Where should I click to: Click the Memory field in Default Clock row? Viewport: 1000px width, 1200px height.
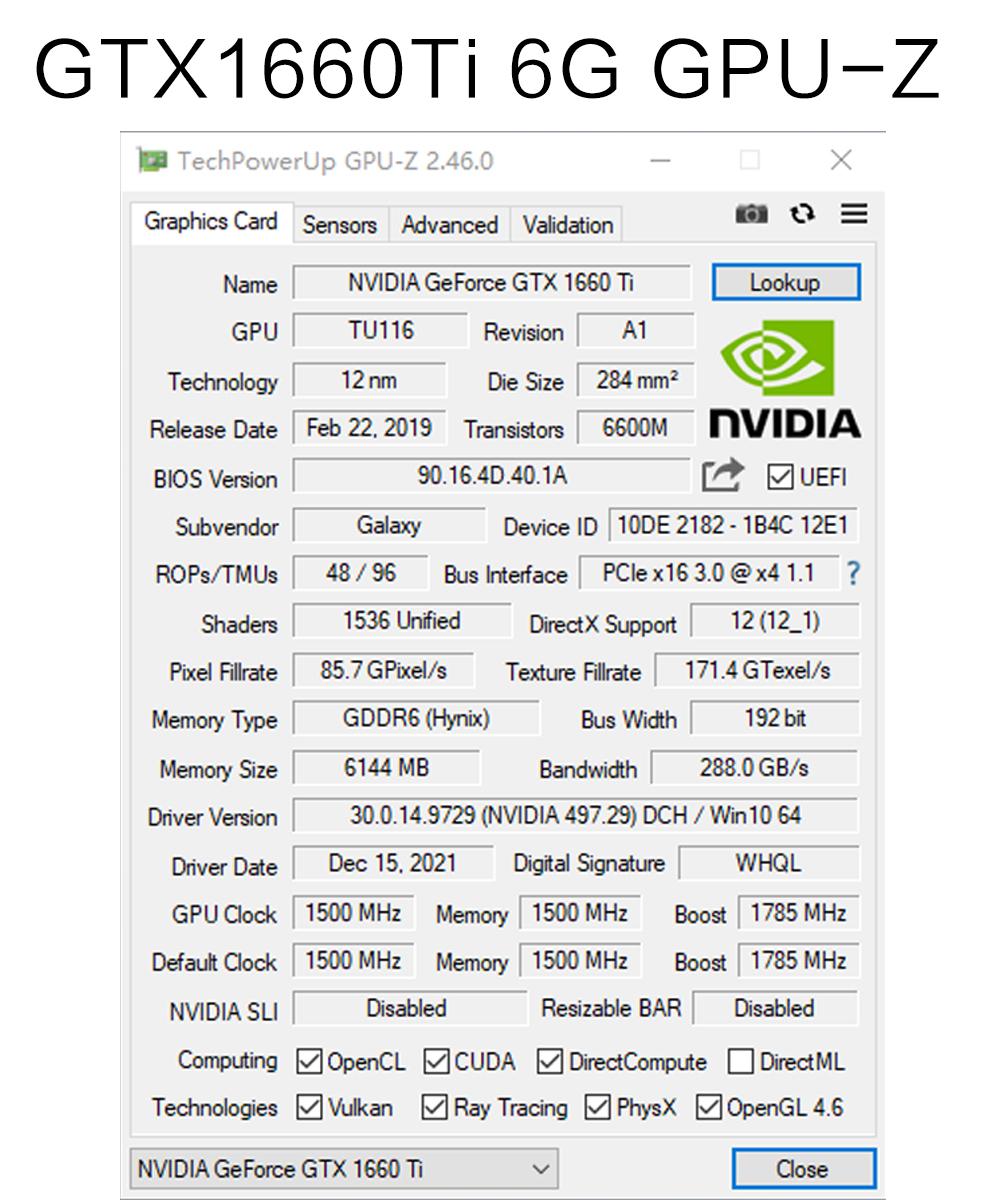(x=580, y=961)
